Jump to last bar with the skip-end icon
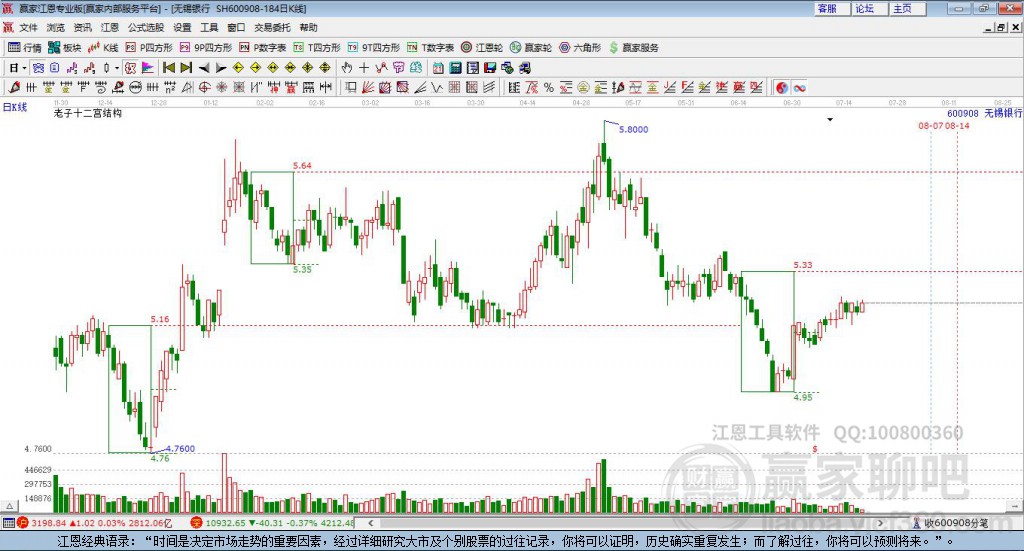This screenshot has height=551, width=1024. pyautogui.click(x=186, y=68)
